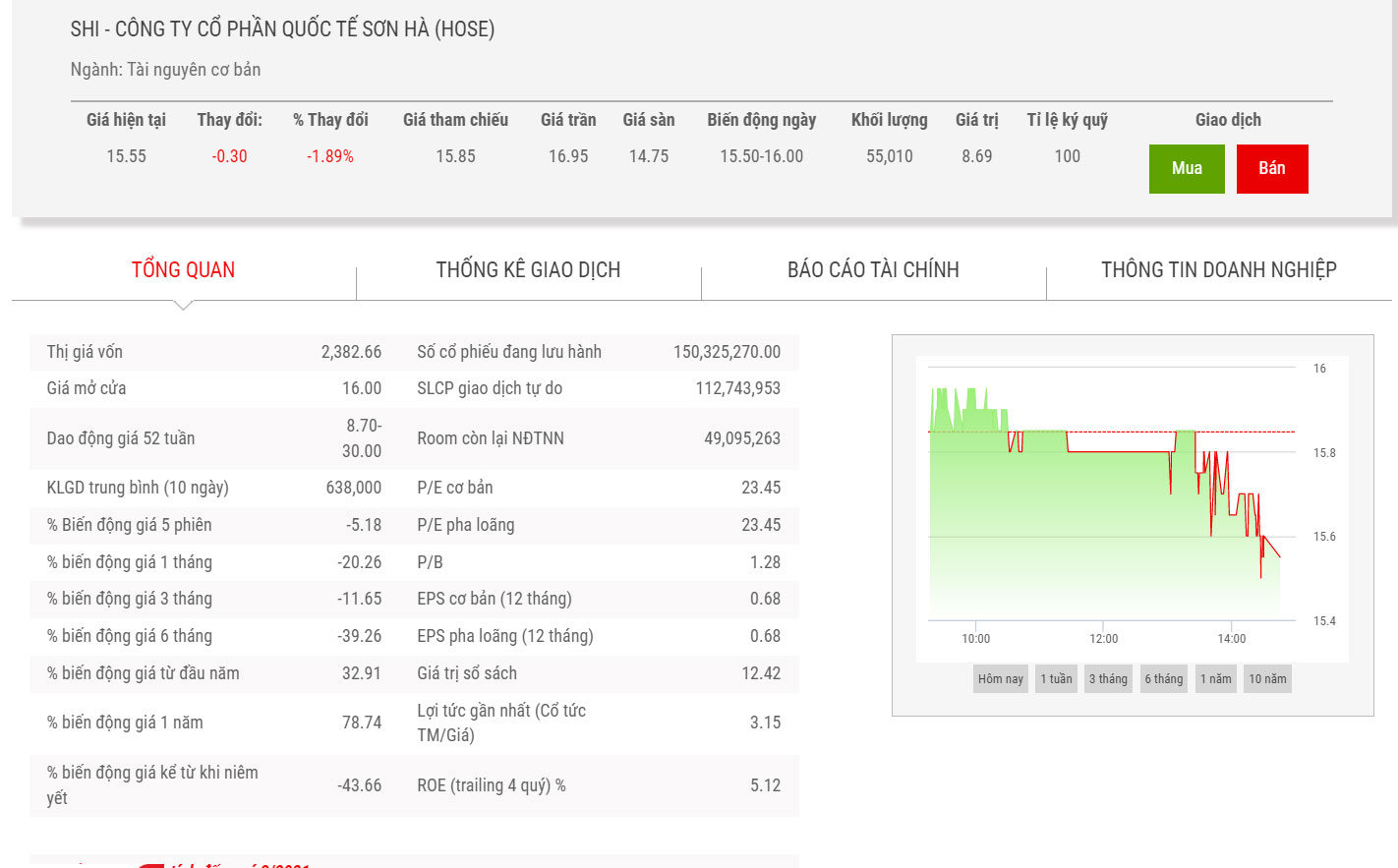Click the SHI company name heading
1398x868 pixels.
pyautogui.click(x=282, y=29)
